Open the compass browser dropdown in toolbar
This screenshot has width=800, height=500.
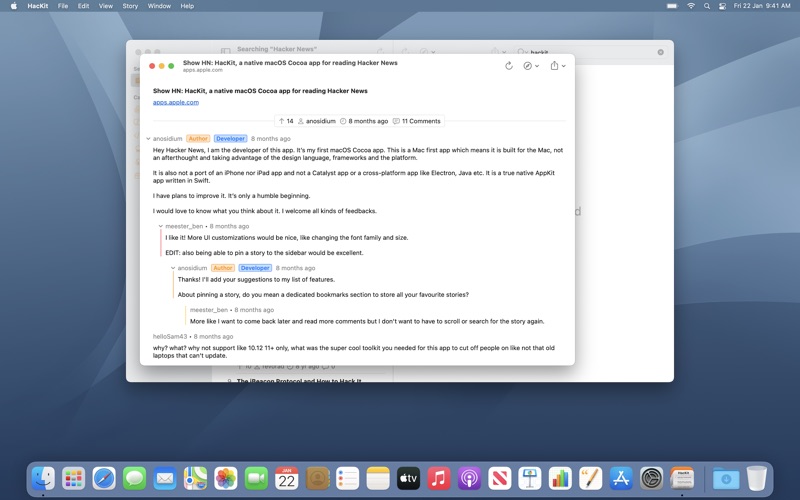pyautogui.click(x=531, y=66)
